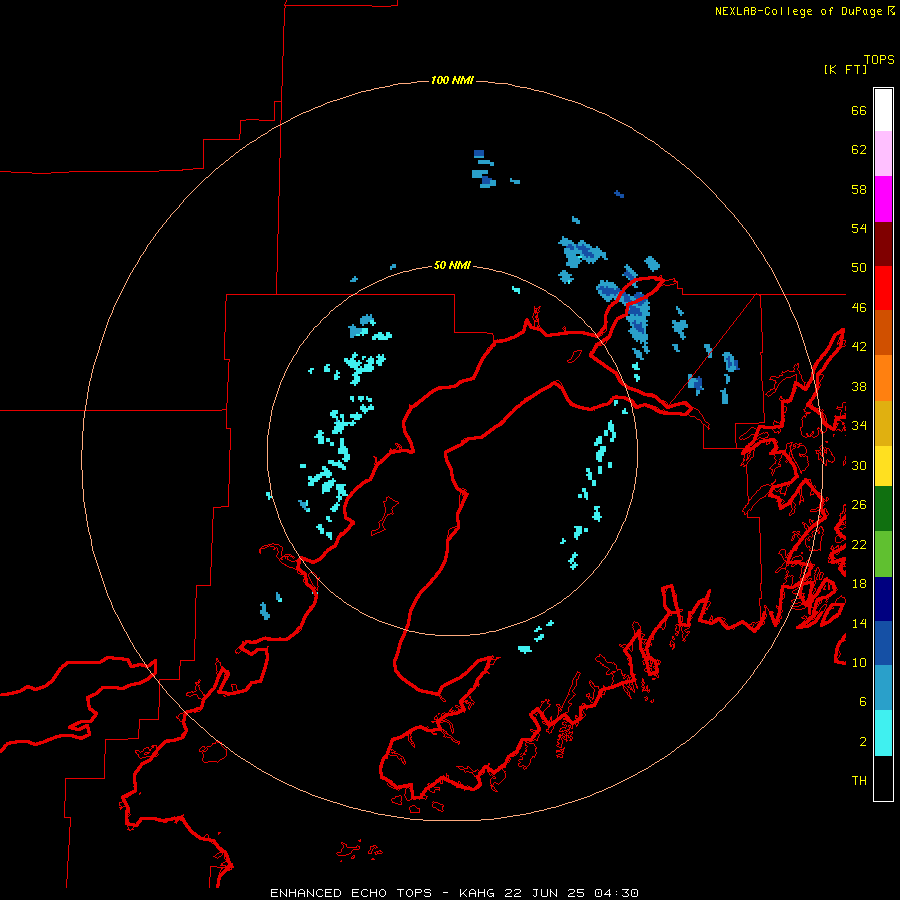This screenshot has width=900, height=900.
Task: Click the 54 legend value label
Action: (859, 228)
